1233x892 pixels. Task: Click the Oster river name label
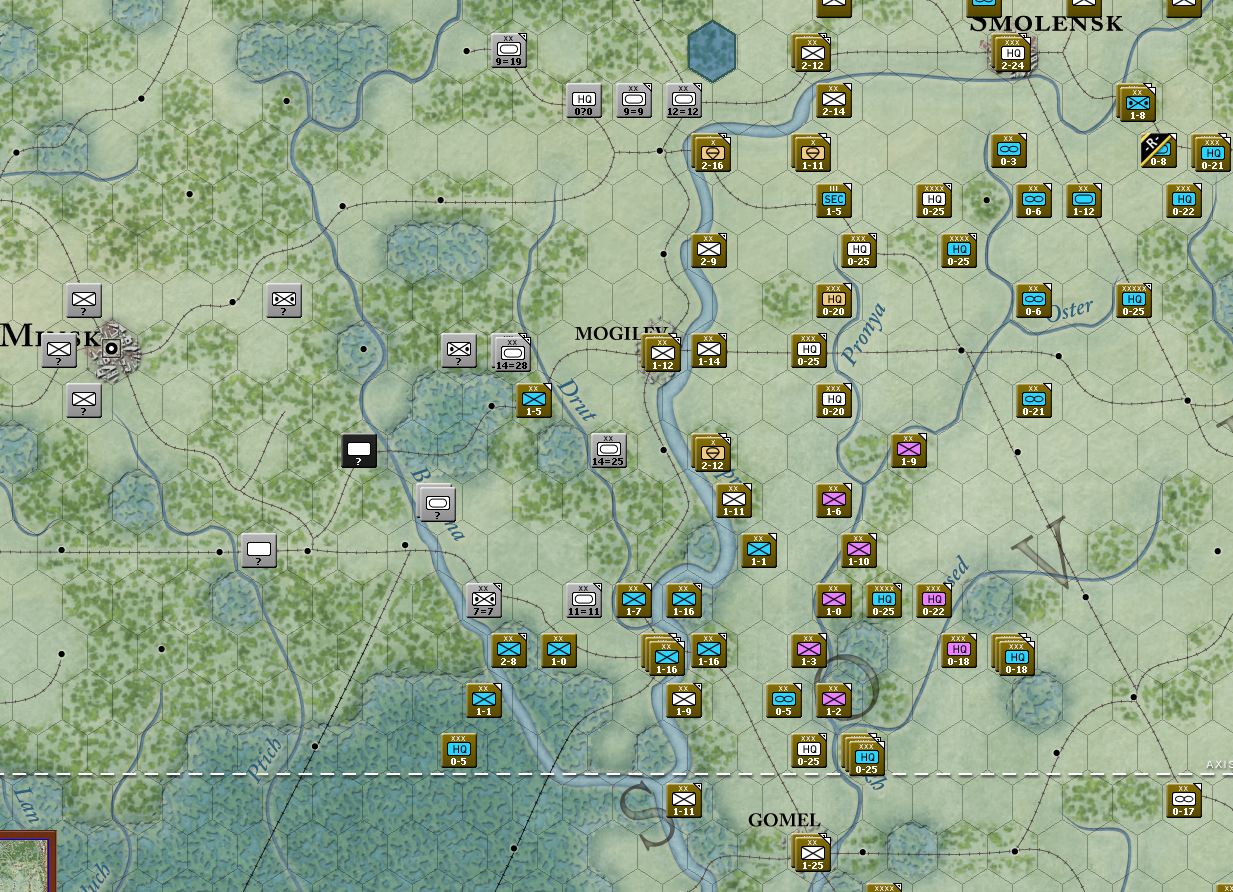[1068, 310]
